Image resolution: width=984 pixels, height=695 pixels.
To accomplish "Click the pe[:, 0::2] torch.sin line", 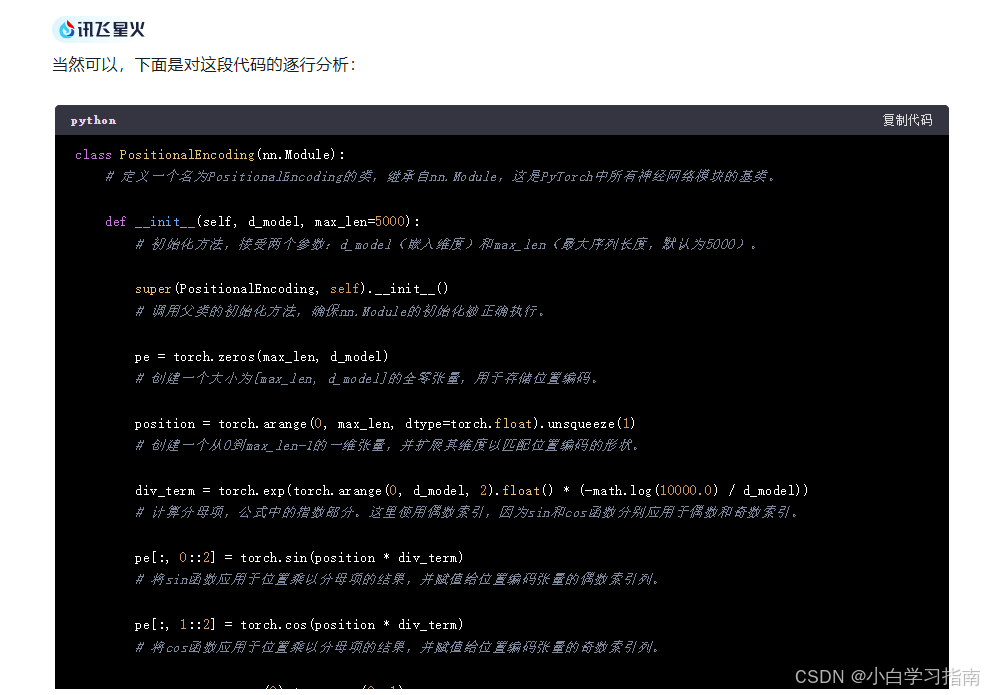I will coord(299,558).
